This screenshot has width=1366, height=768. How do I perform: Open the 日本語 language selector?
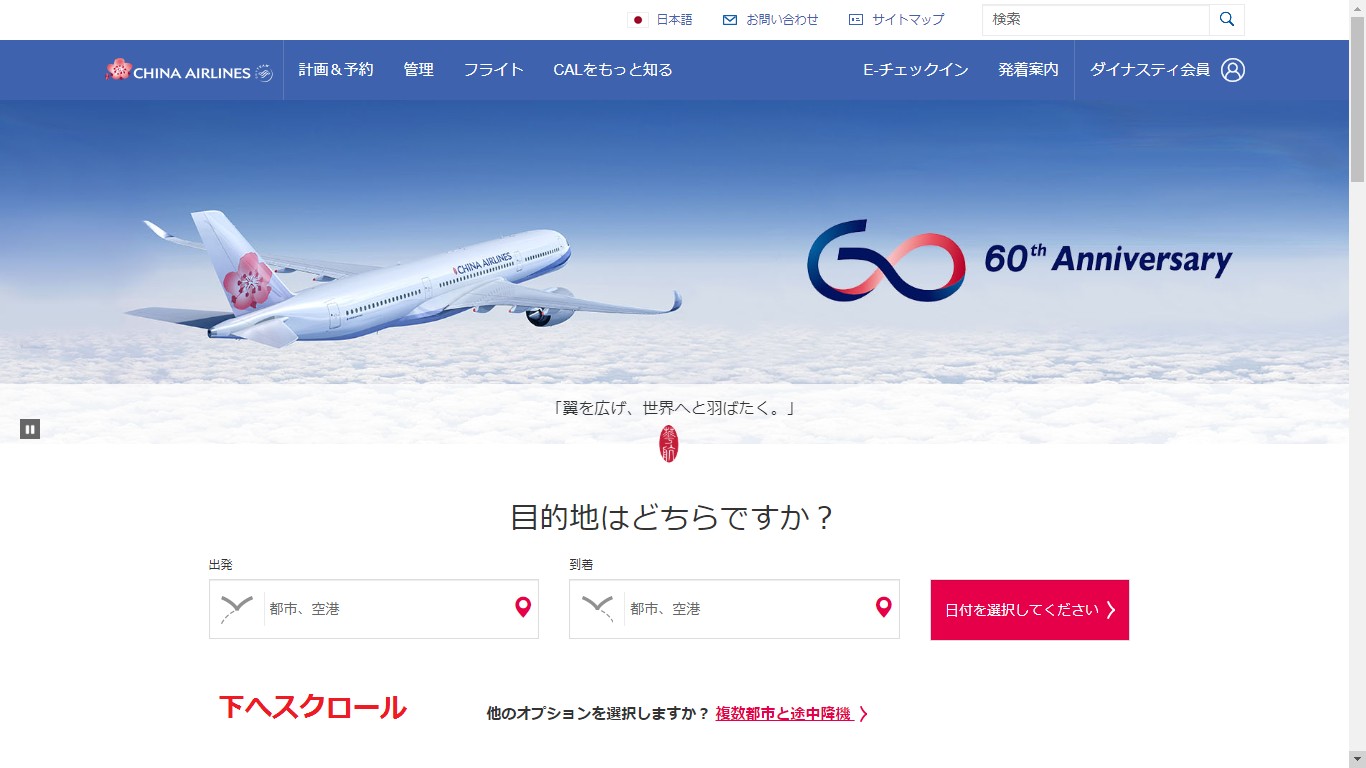(660, 20)
